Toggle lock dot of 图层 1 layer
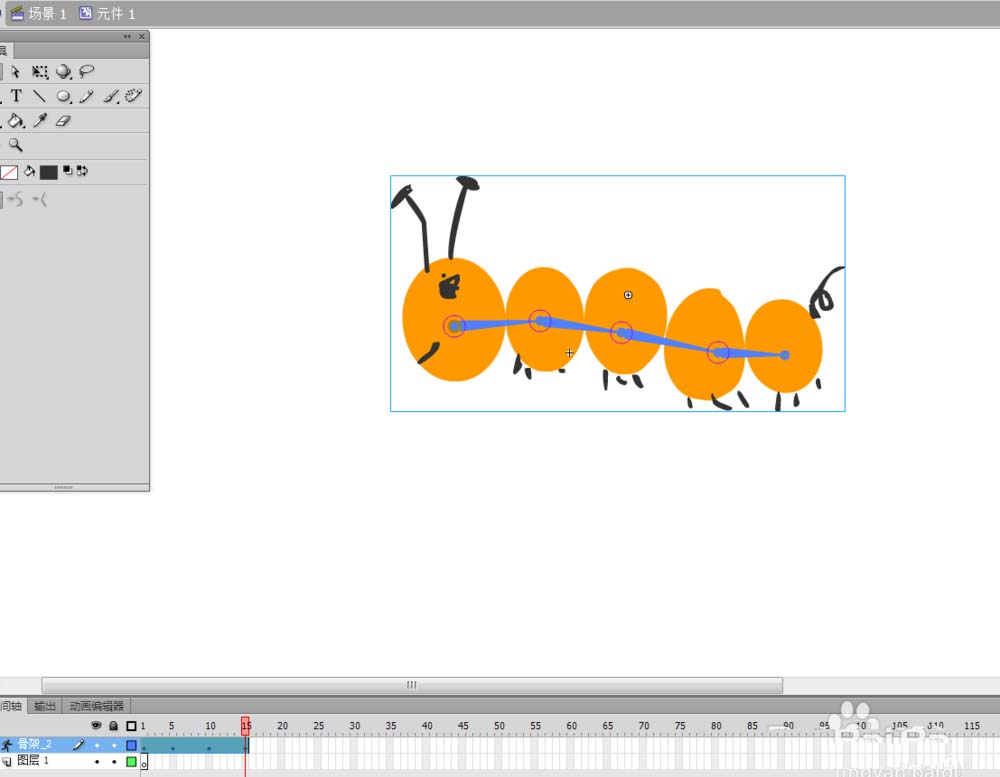Image resolution: width=1000 pixels, height=777 pixels. pos(114,762)
